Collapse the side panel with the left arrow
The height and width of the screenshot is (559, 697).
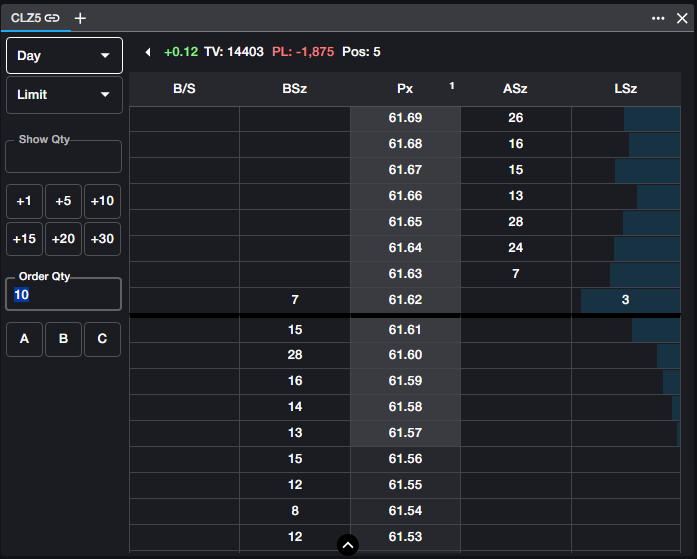pyautogui.click(x=148, y=52)
